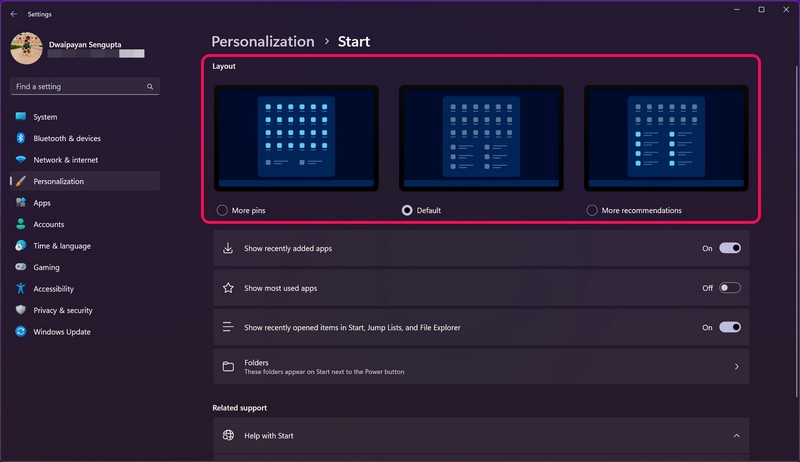
Task: Click the Bluetooth & devices sidebar icon
Action: tap(20, 138)
